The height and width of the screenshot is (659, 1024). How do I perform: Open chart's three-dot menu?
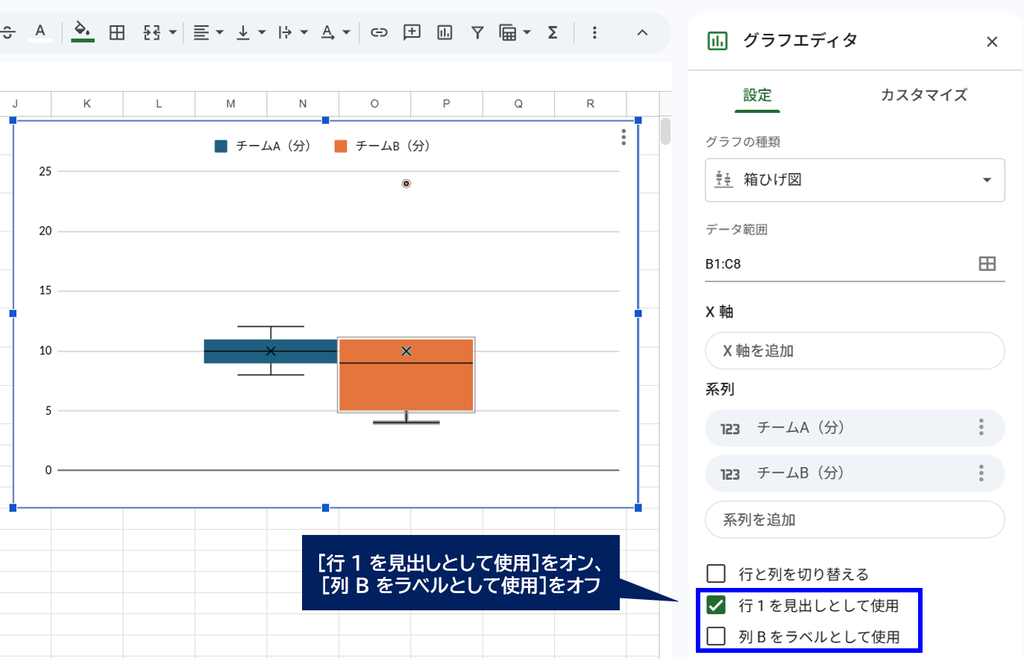pyautogui.click(x=624, y=137)
